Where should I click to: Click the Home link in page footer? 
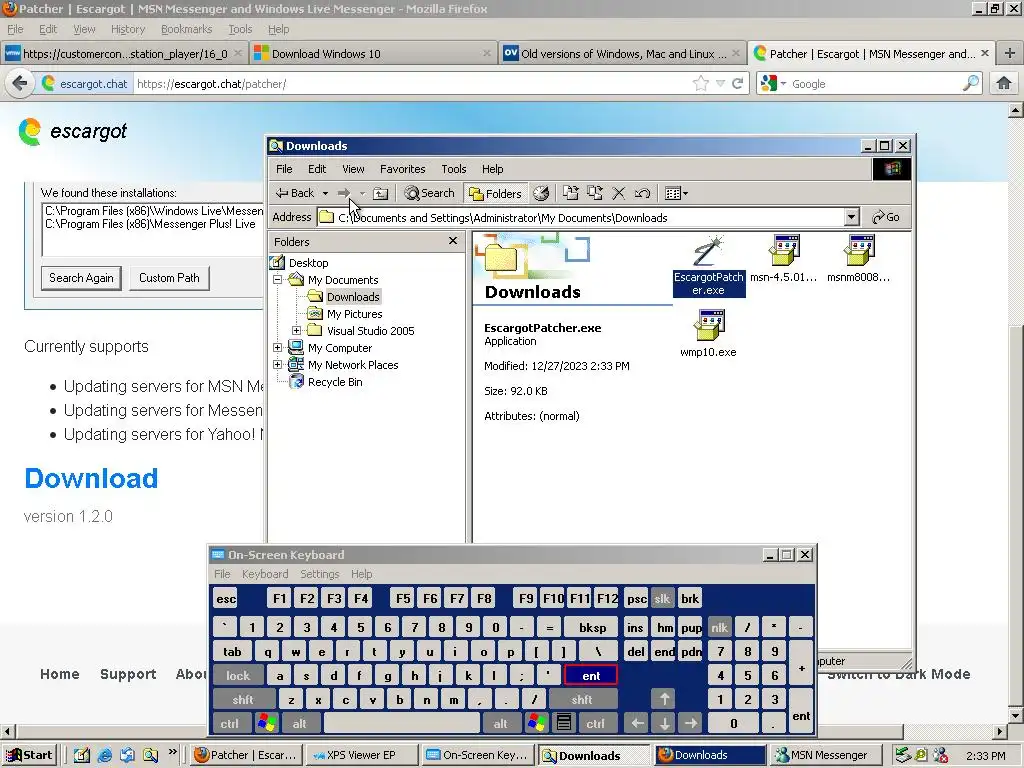(59, 674)
